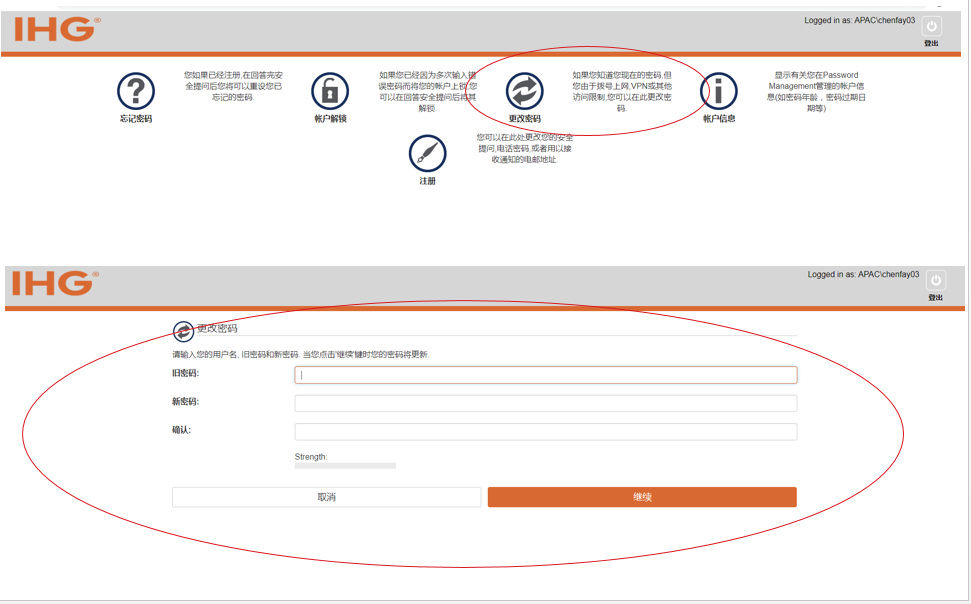Select the 忘记密码 question mark icon

(136, 90)
